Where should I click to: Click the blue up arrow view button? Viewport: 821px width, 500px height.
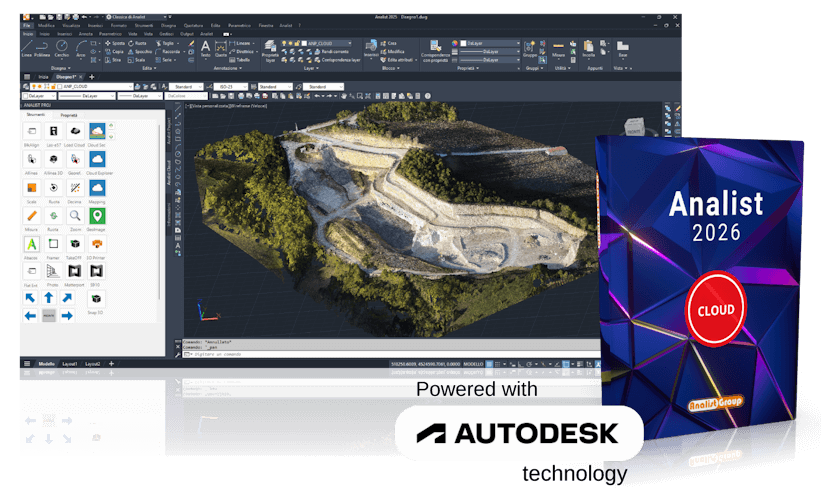tap(49, 298)
